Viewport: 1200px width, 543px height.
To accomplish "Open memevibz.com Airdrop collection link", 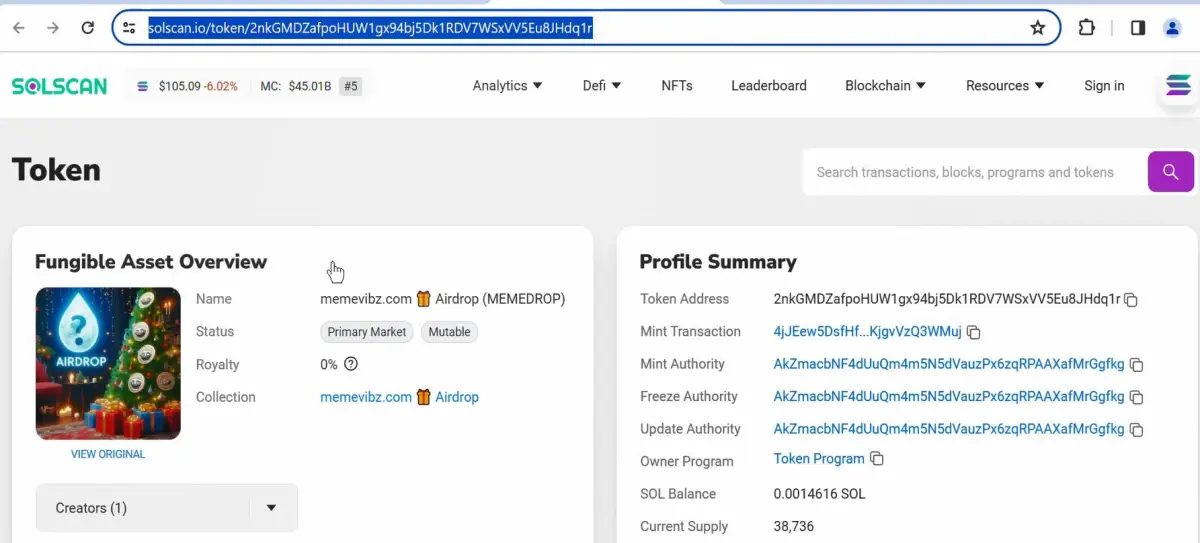I will coord(399,397).
